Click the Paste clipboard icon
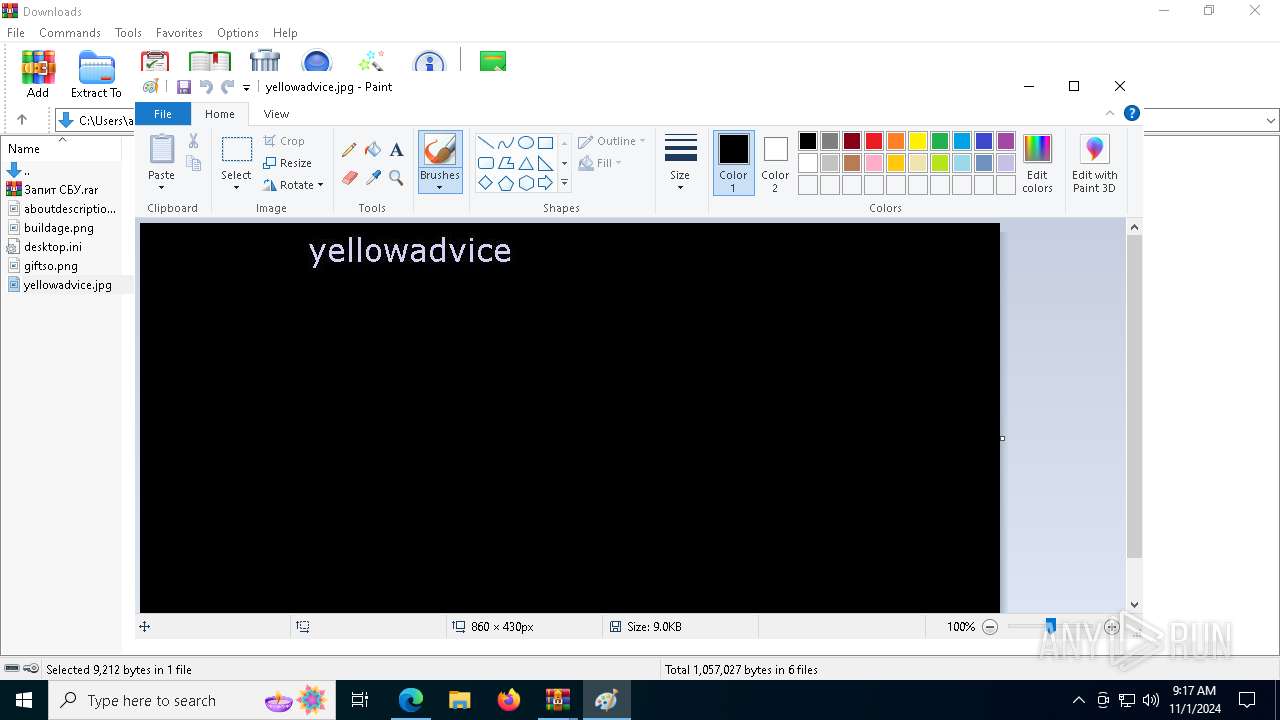The width and height of the screenshot is (1280, 720). pyautogui.click(x=161, y=149)
